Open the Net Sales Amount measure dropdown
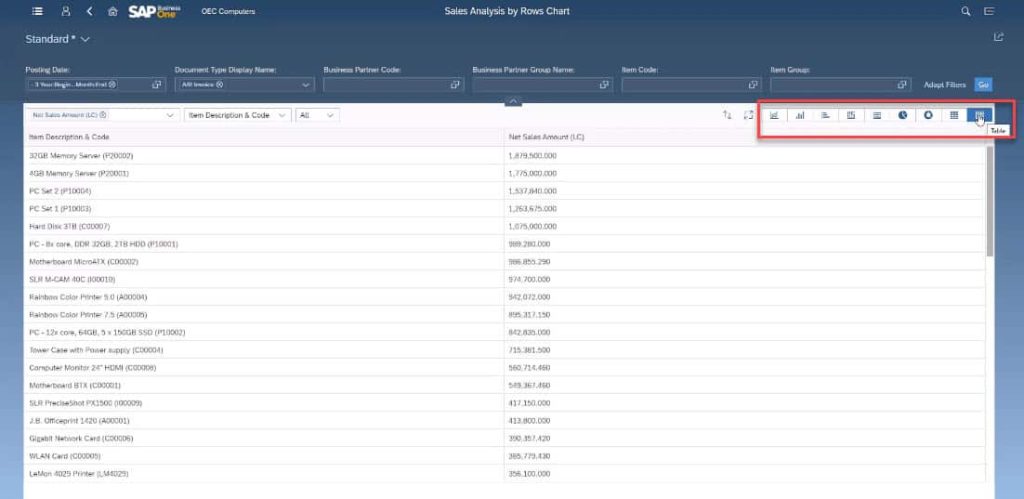Screen dimensions: 1024x499 click(x=170, y=115)
